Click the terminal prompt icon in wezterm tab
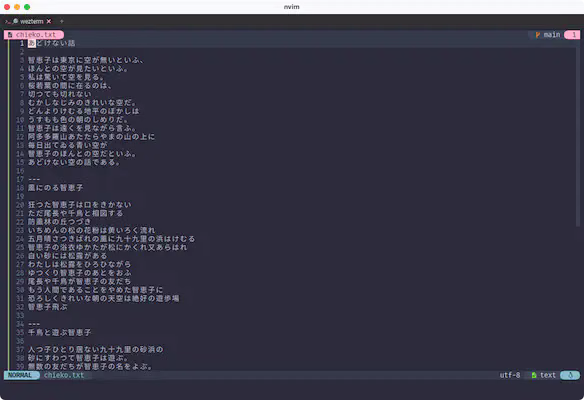Image resolution: width=584 pixels, height=400 pixels. point(7,22)
